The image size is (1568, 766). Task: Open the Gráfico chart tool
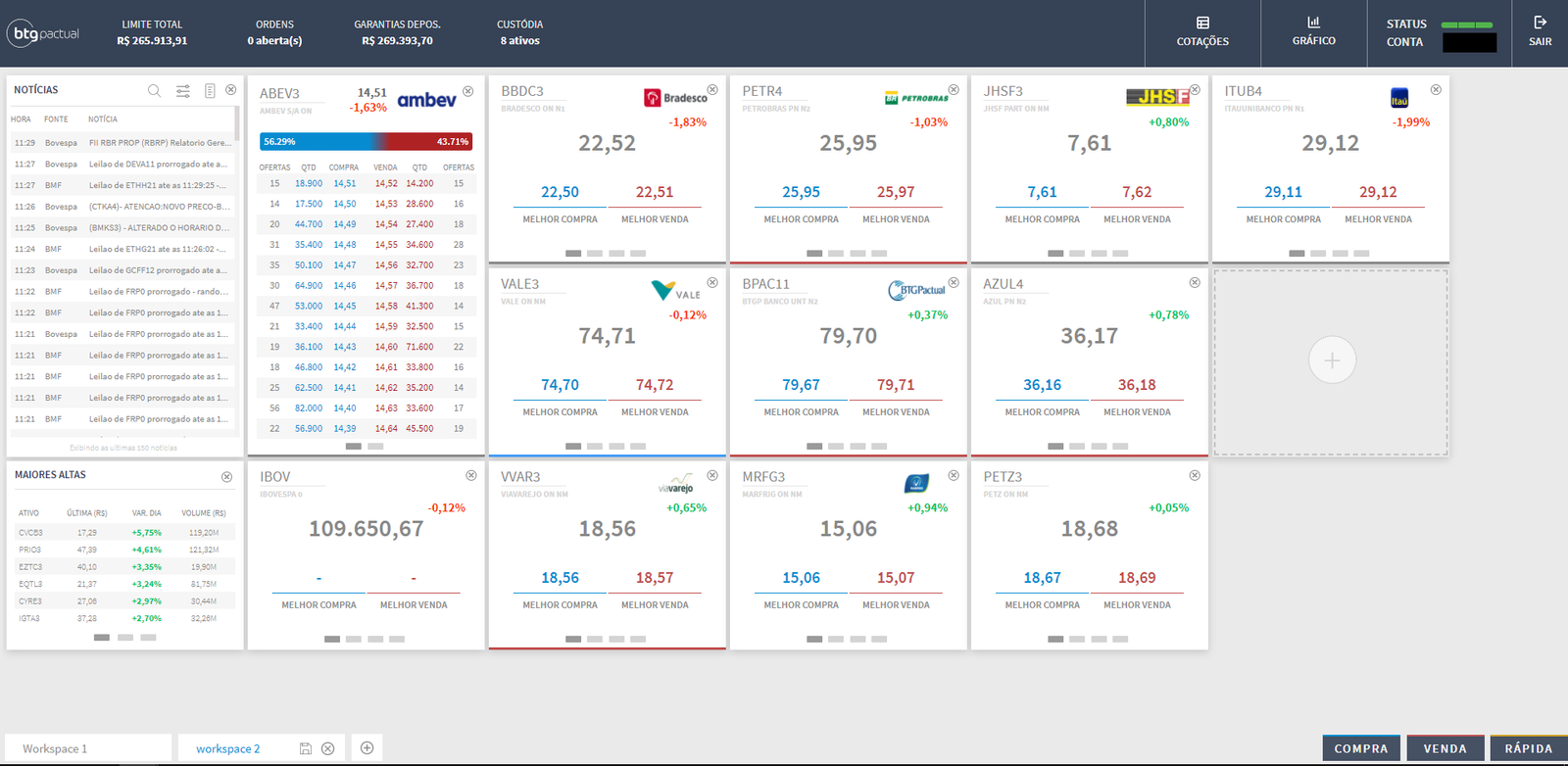1313,32
